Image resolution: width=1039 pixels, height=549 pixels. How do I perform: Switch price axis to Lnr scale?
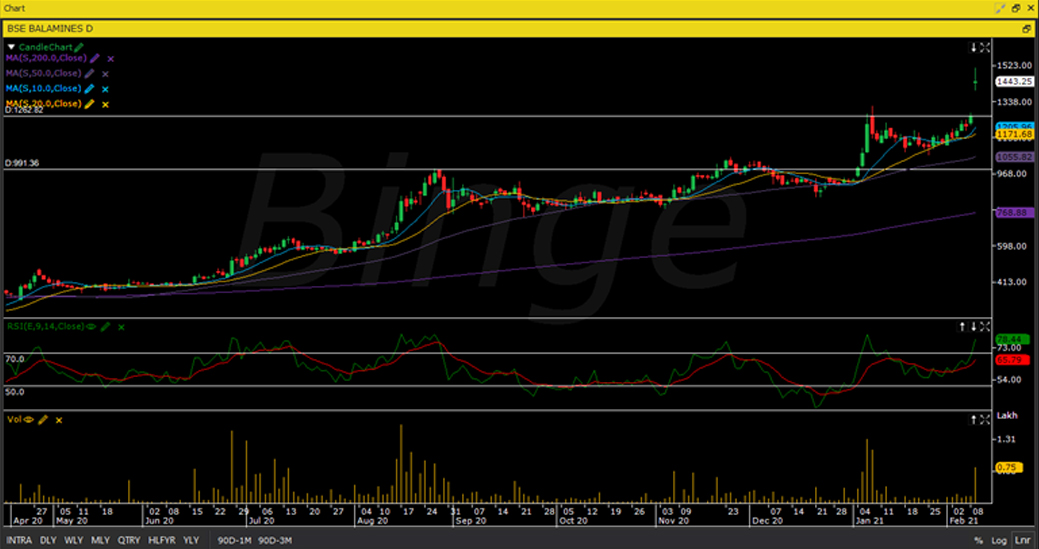point(1022,540)
